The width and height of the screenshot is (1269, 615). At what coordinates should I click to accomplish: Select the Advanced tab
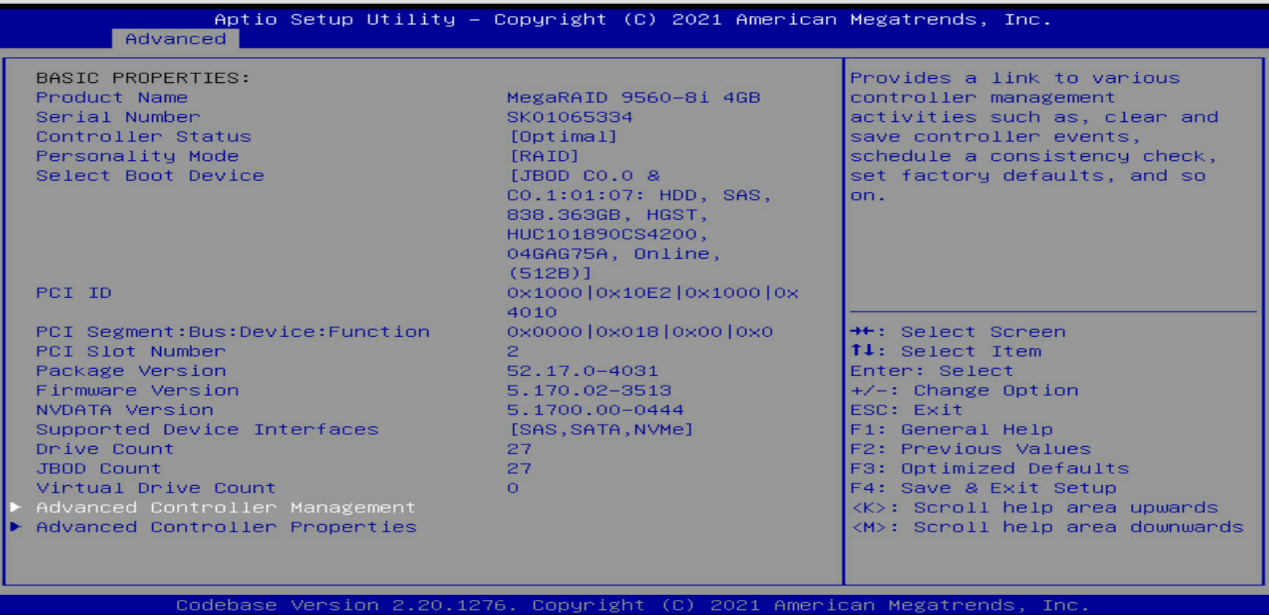pos(176,39)
